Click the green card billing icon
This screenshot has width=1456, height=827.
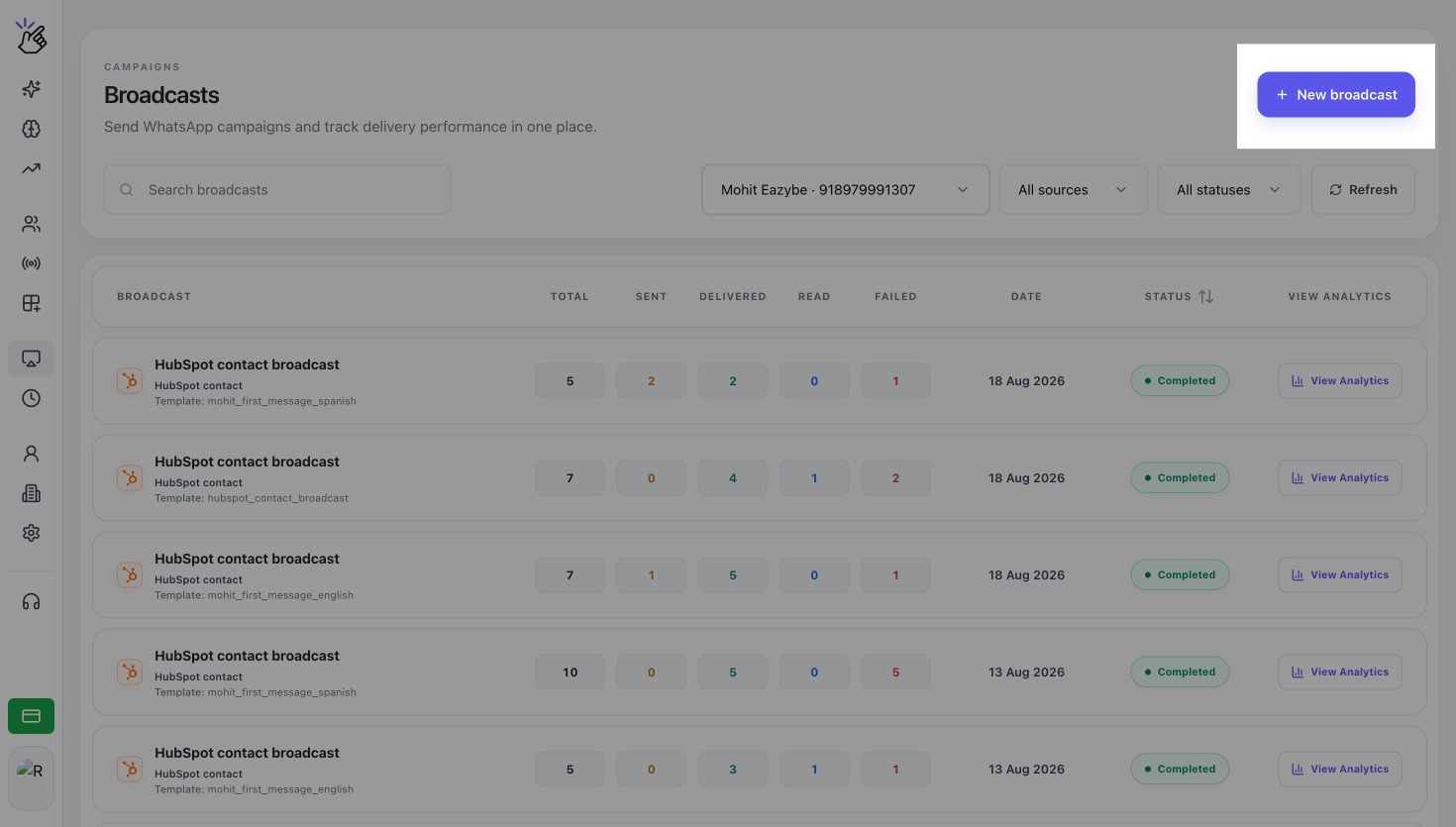(x=31, y=716)
